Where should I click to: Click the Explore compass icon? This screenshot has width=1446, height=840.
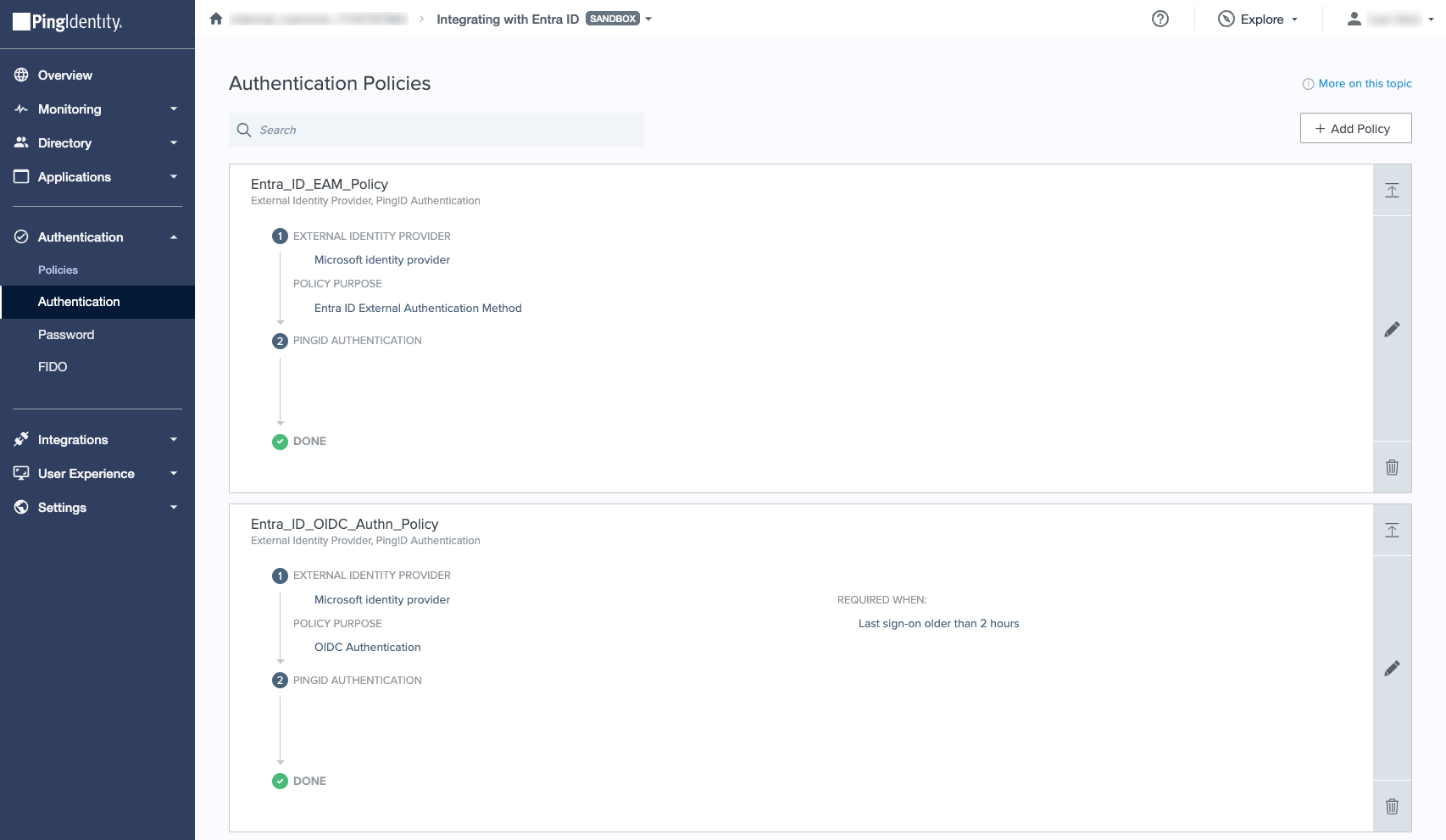tap(1226, 19)
